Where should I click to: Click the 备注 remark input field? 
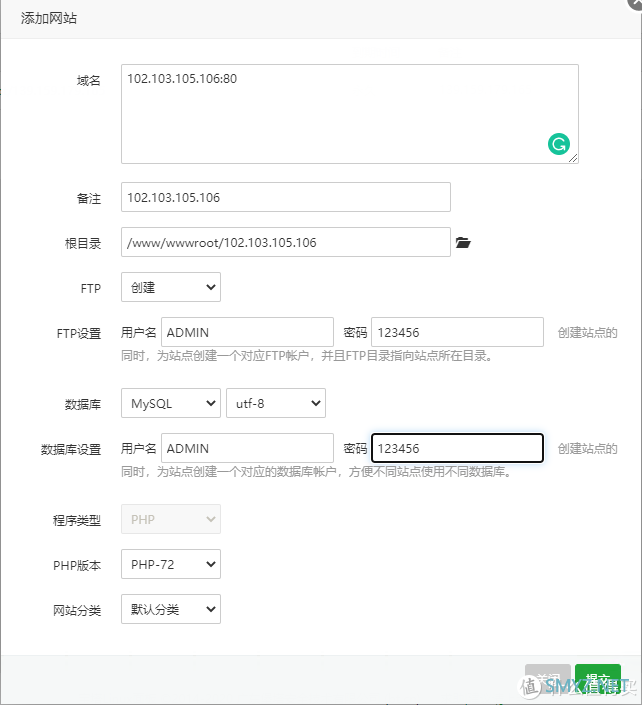point(286,197)
